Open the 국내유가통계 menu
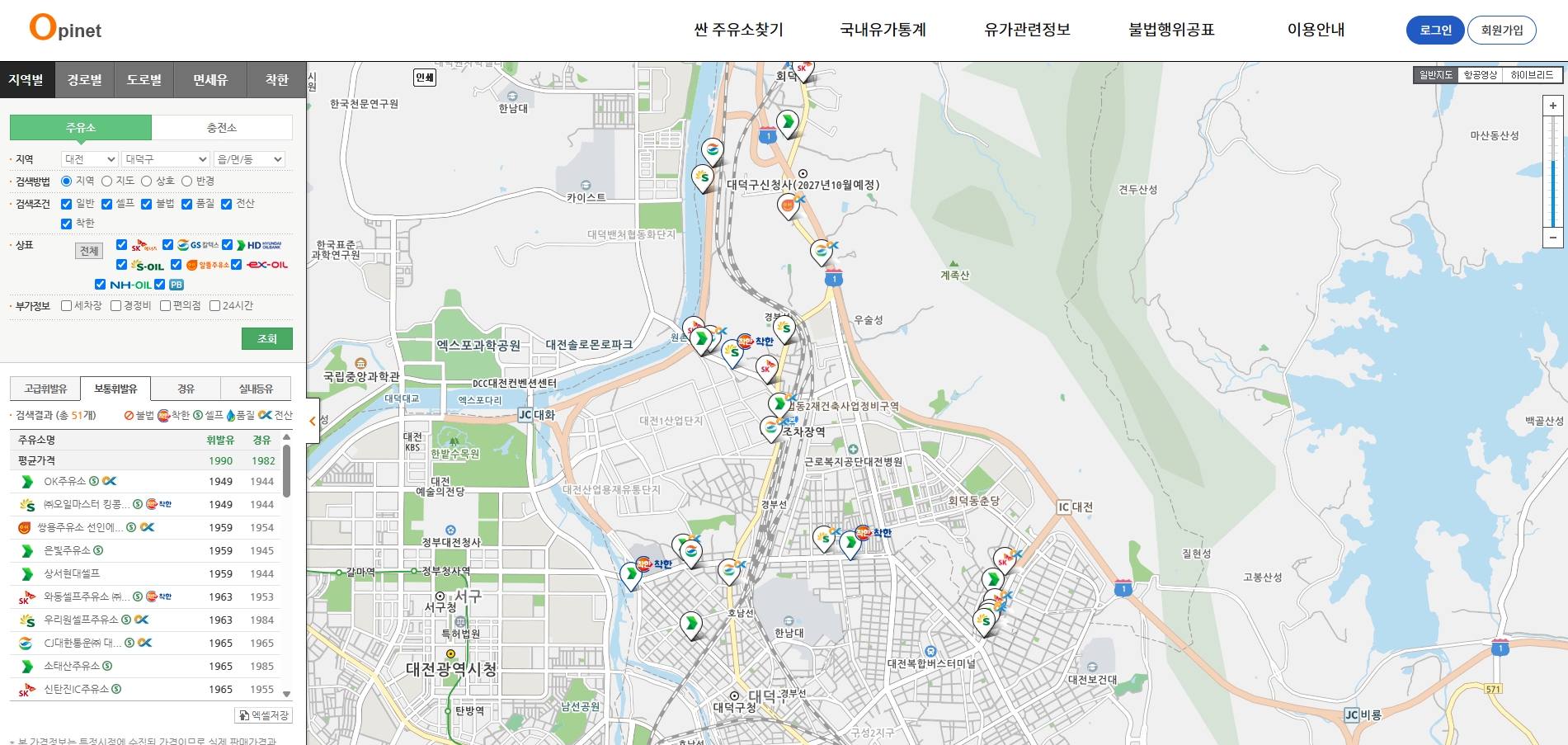Screen dimensions: 1568x745 coord(883,30)
